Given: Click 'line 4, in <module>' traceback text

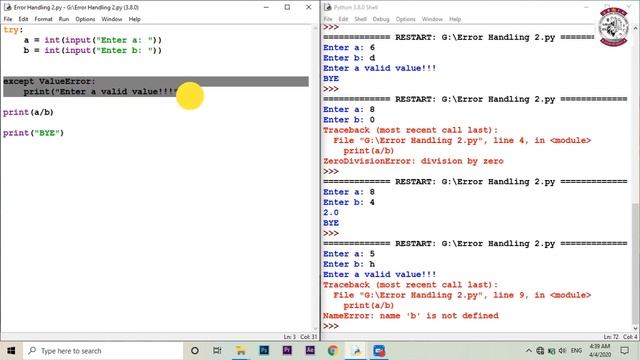Looking at the screenshot, I should point(542,140).
